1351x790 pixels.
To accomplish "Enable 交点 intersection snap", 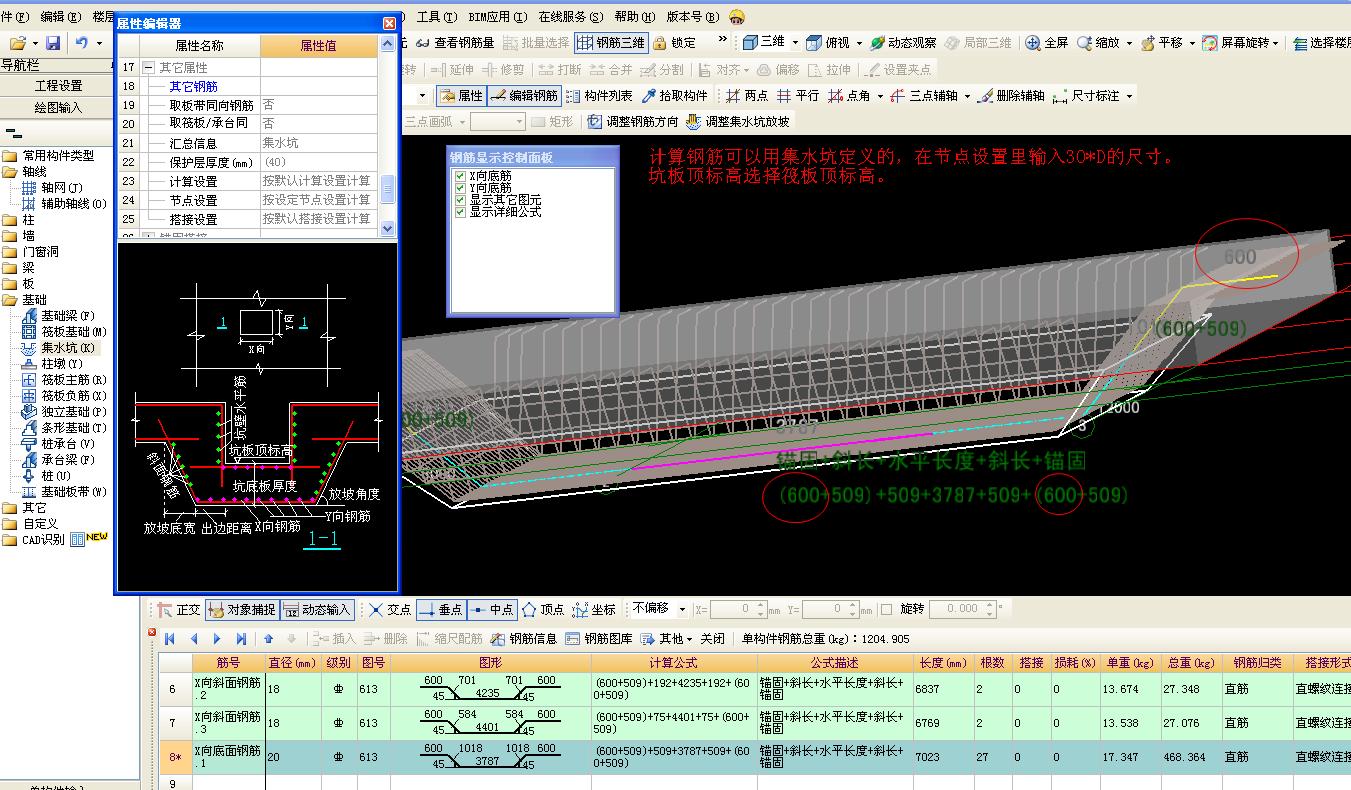I will pyautogui.click(x=390, y=609).
